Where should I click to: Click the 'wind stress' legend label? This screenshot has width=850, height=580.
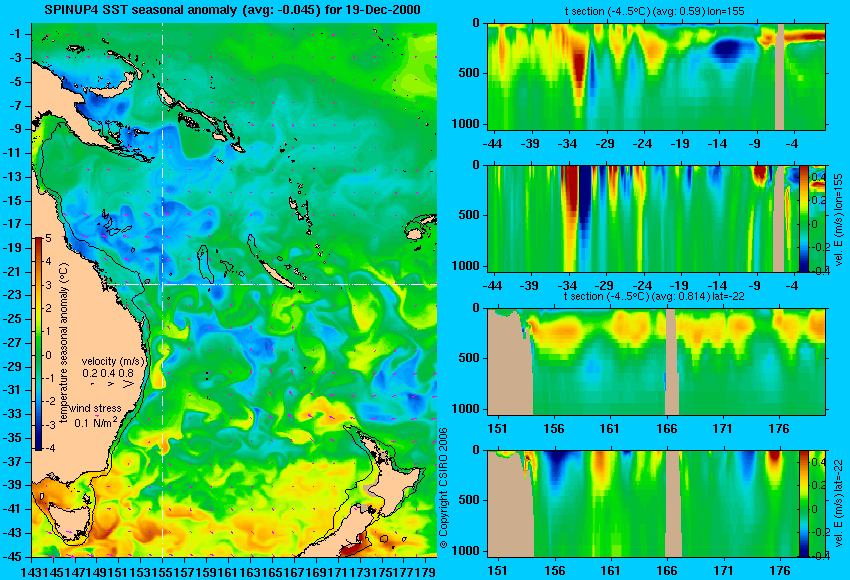95,408
